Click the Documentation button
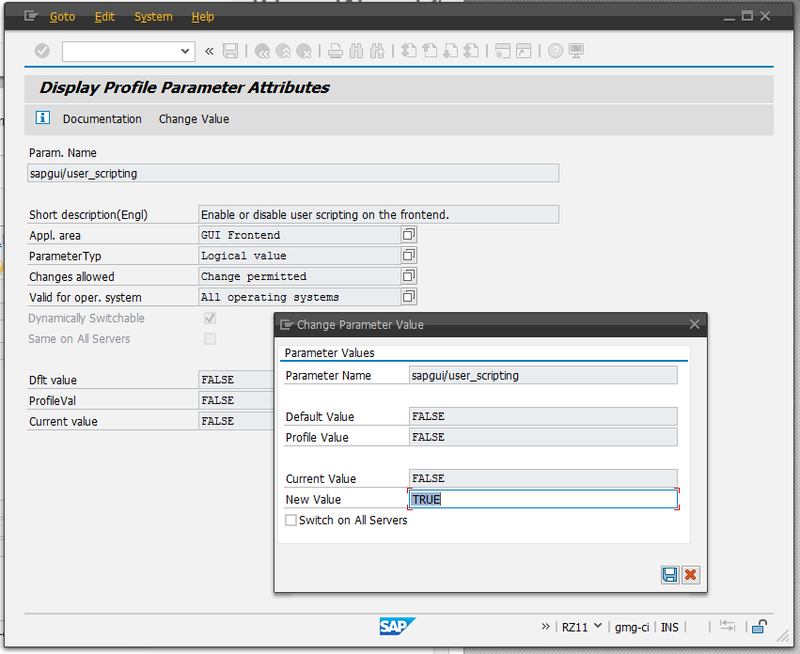Image resolution: width=800 pixels, height=654 pixels. coord(102,119)
